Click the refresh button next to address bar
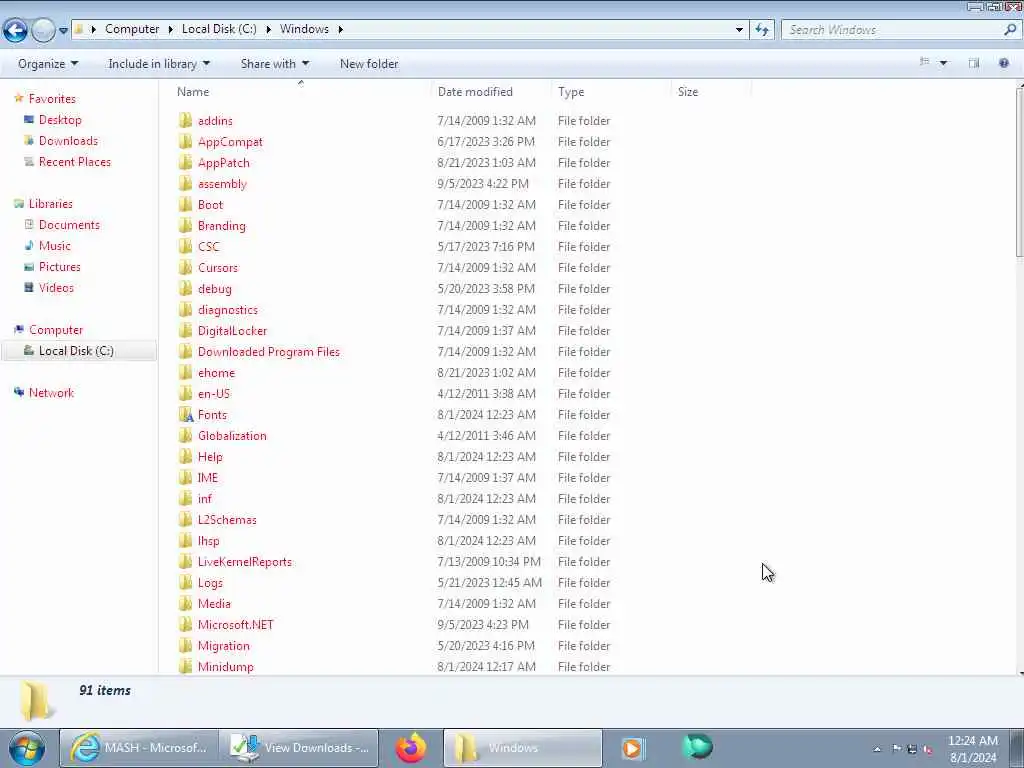1024x768 pixels. tap(762, 29)
